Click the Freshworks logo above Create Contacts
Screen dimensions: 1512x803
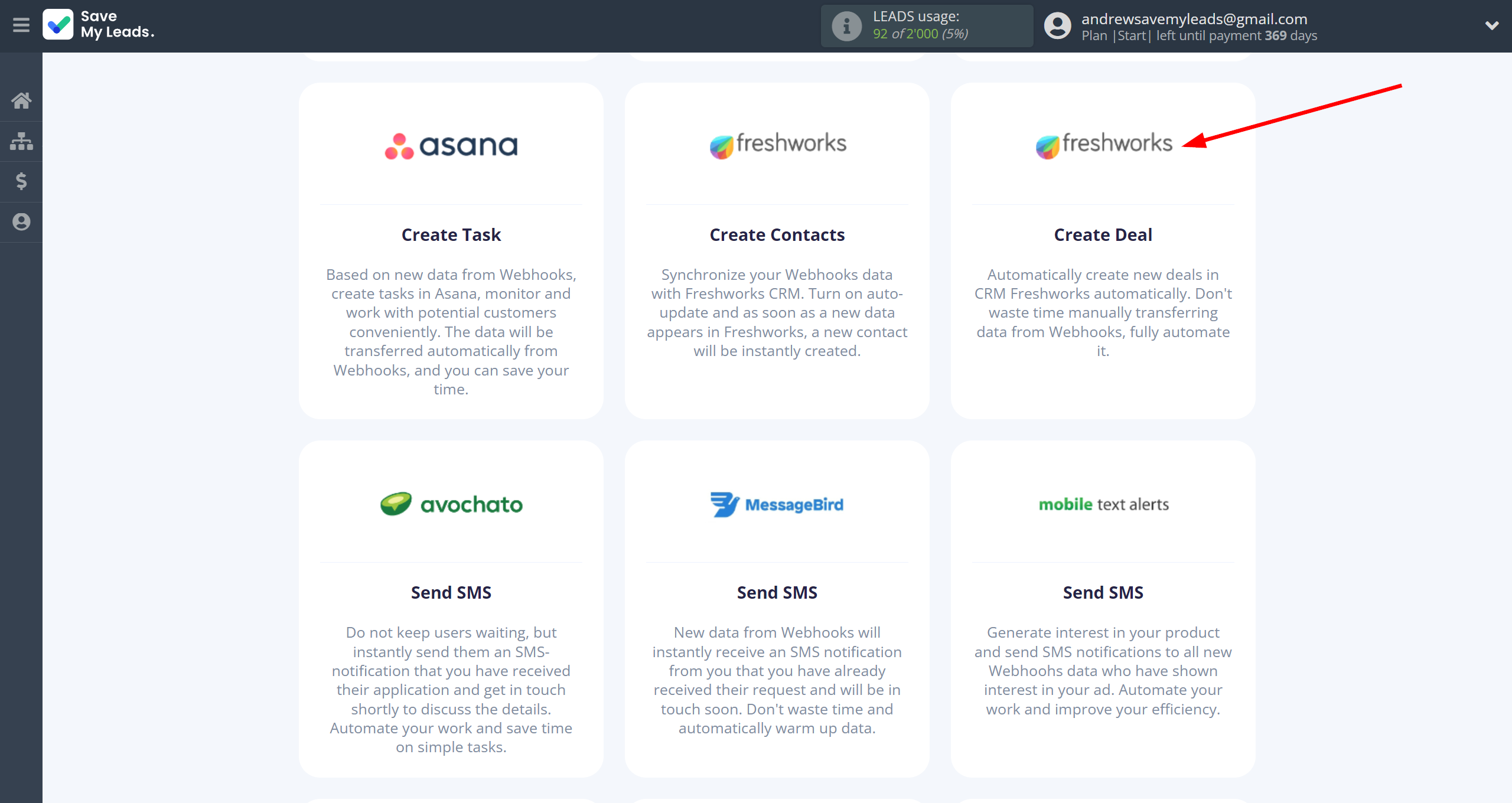(778, 145)
